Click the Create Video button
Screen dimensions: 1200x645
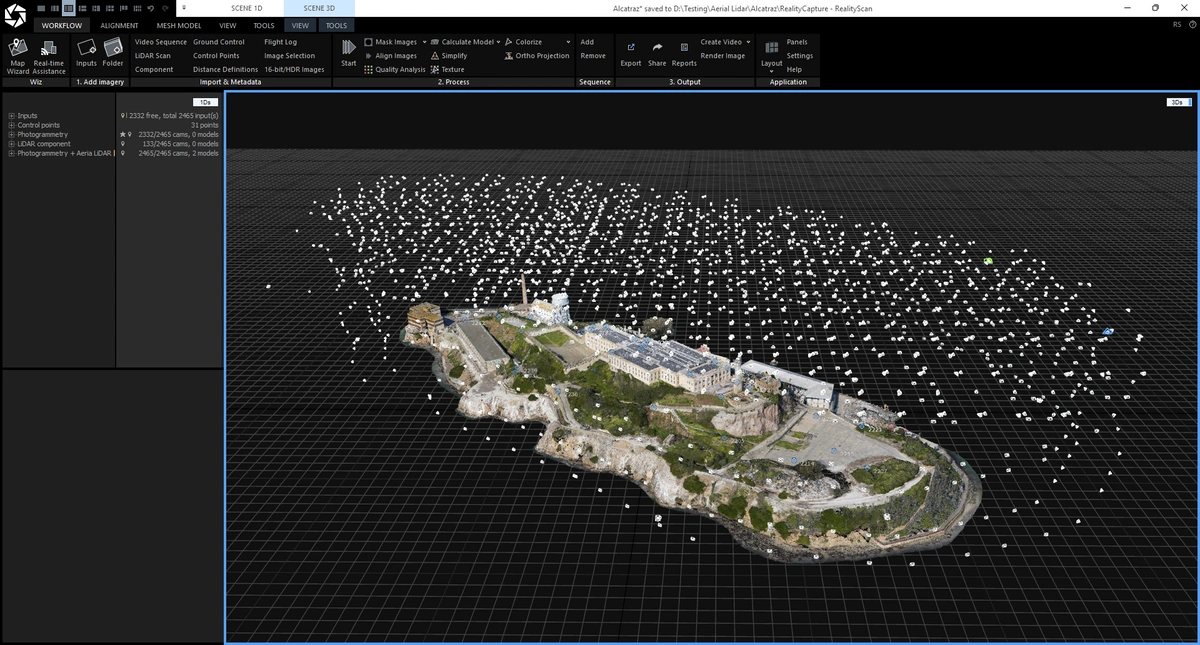tap(721, 42)
